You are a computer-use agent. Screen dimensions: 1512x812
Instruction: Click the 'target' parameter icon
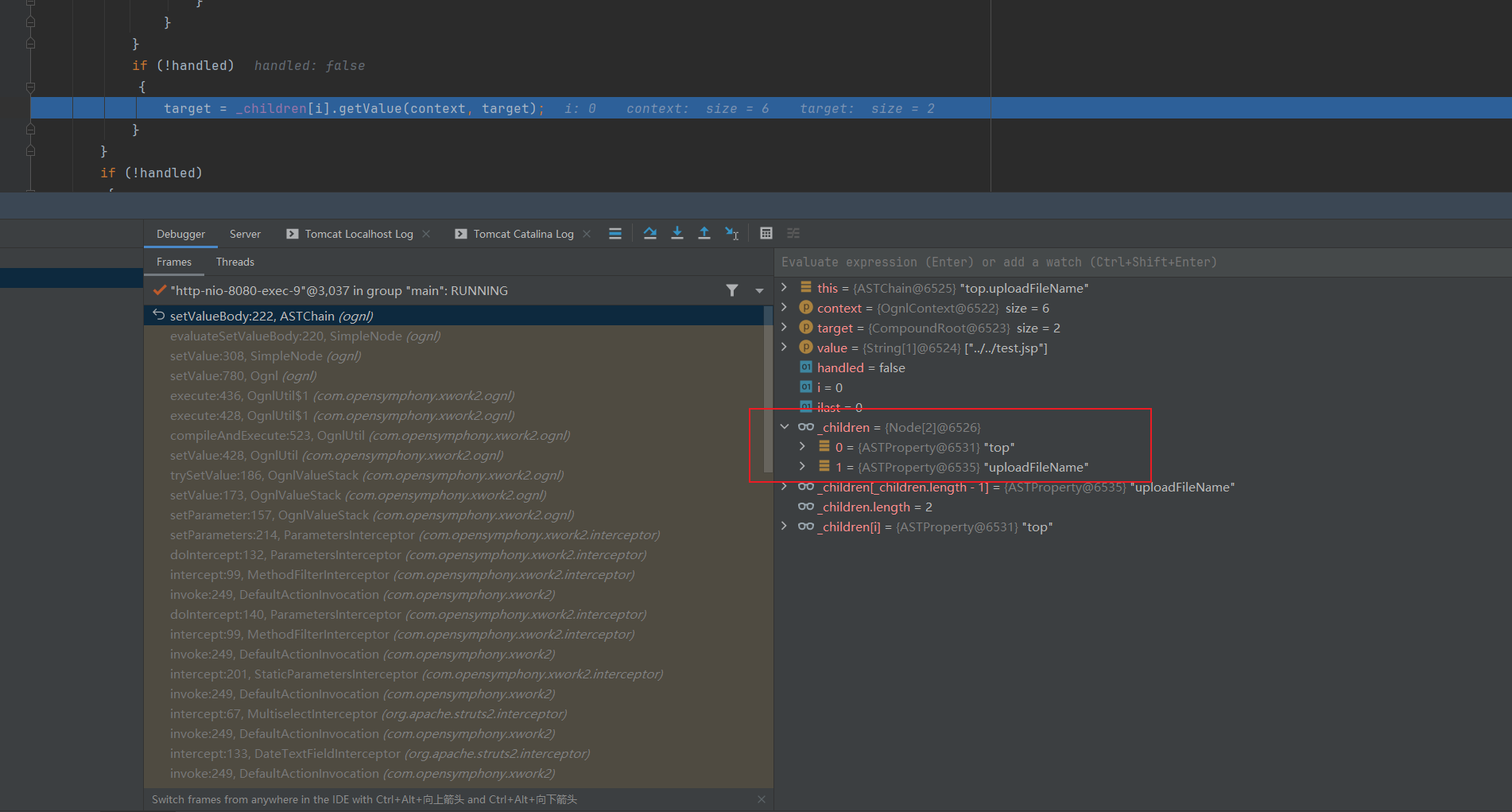click(x=806, y=328)
